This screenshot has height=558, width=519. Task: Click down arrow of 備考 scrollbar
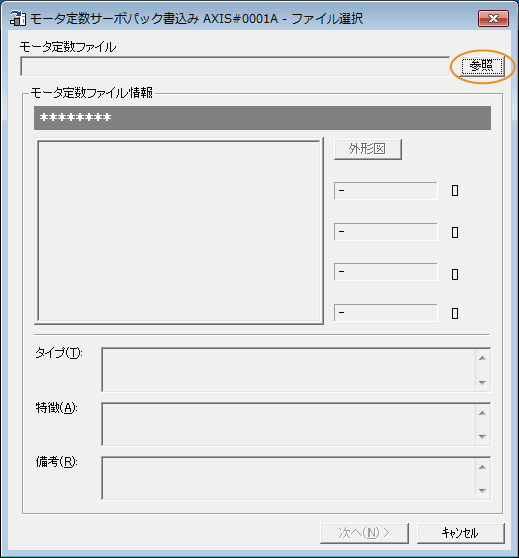pyautogui.click(x=482, y=491)
